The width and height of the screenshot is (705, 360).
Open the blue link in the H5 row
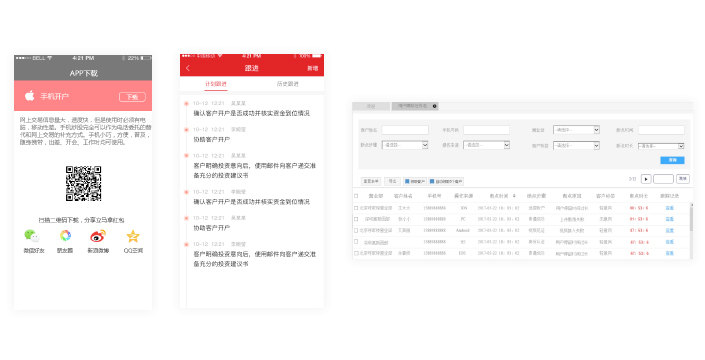click(x=669, y=242)
